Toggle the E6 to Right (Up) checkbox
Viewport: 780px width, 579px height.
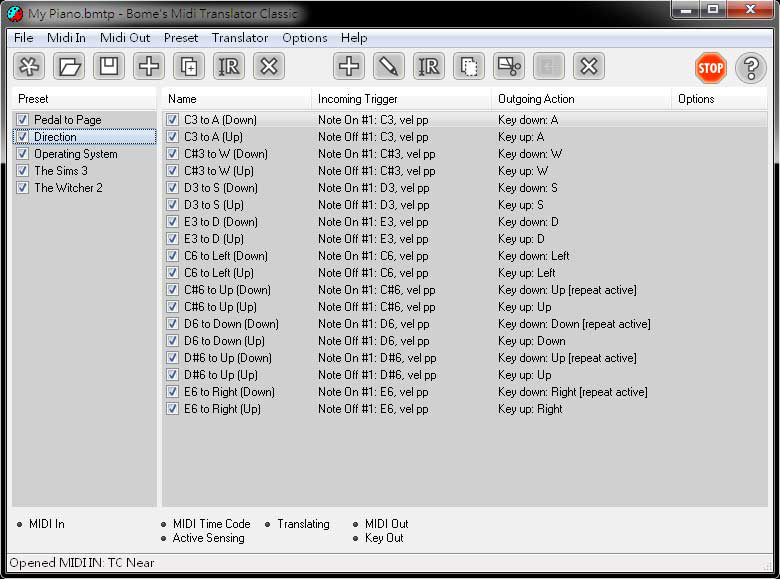click(x=172, y=409)
